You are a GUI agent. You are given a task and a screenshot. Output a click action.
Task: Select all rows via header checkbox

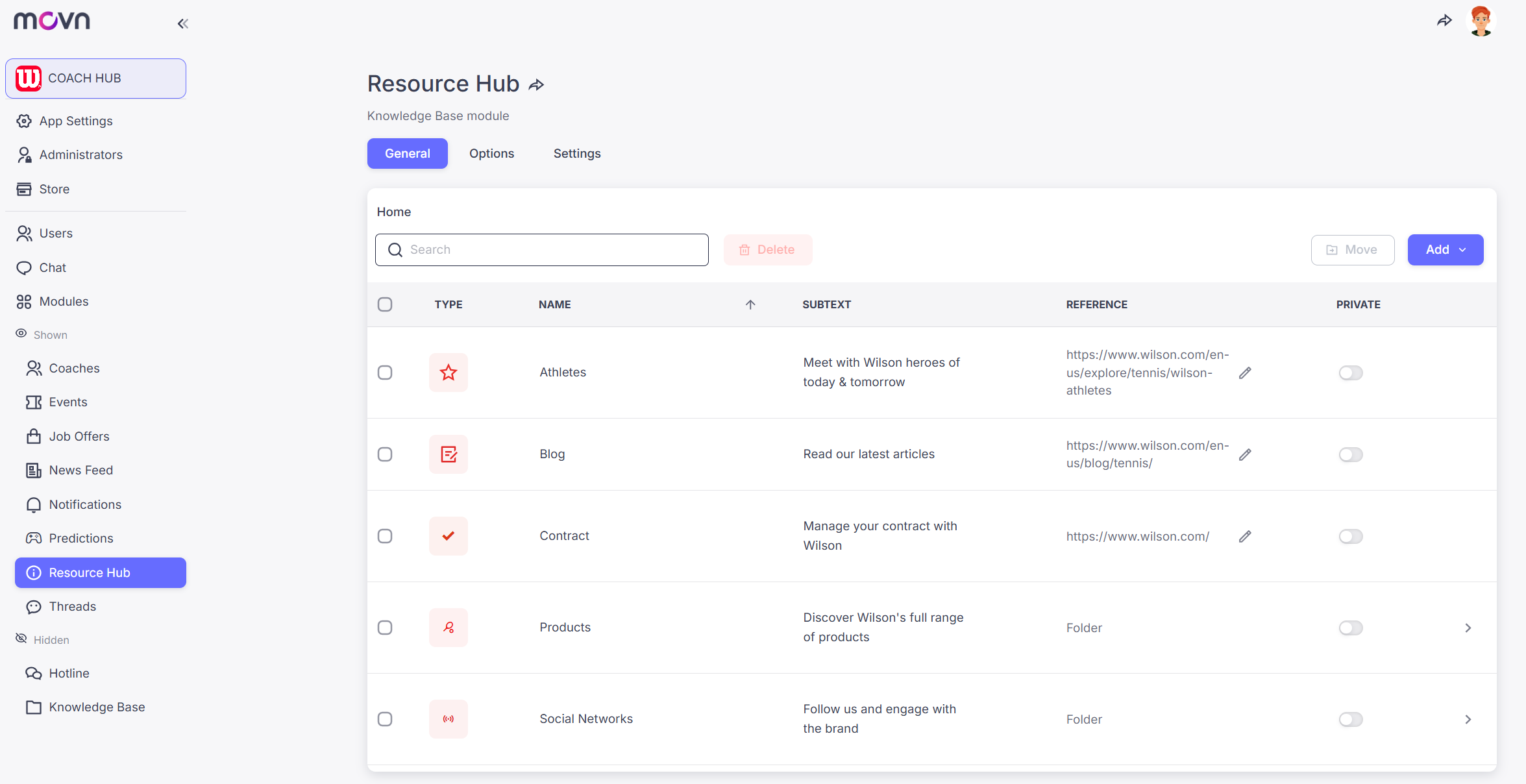385,304
